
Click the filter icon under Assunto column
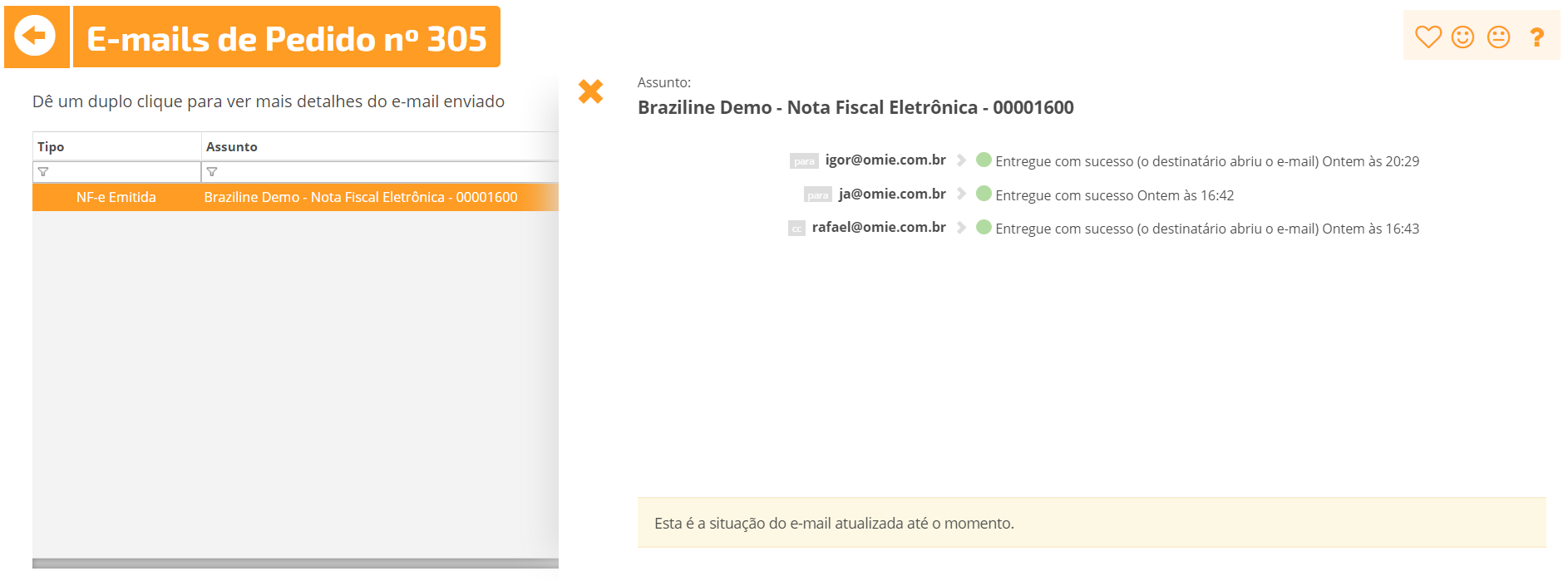[x=212, y=172]
